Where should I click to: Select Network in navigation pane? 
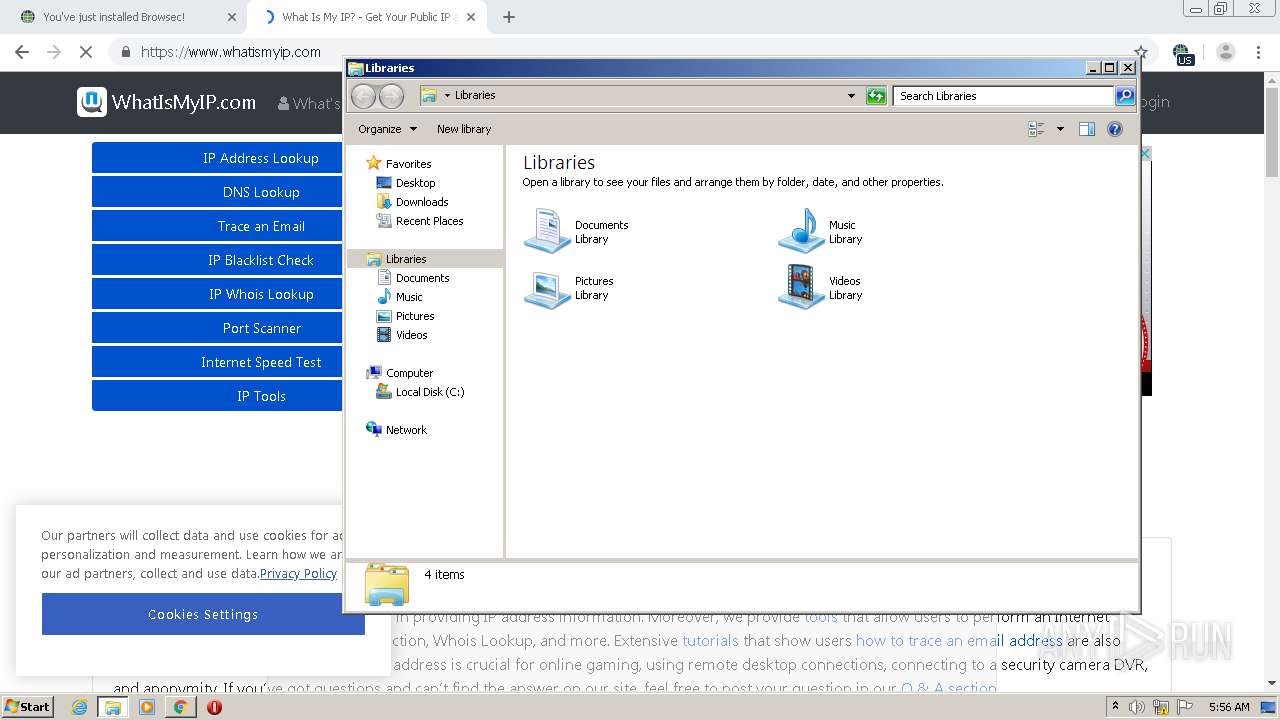406,430
